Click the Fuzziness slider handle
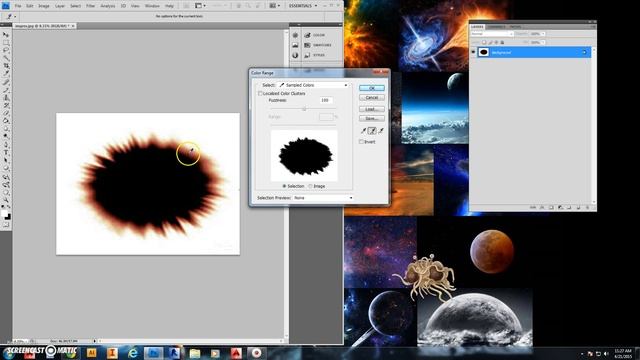 (x=304, y=109)
